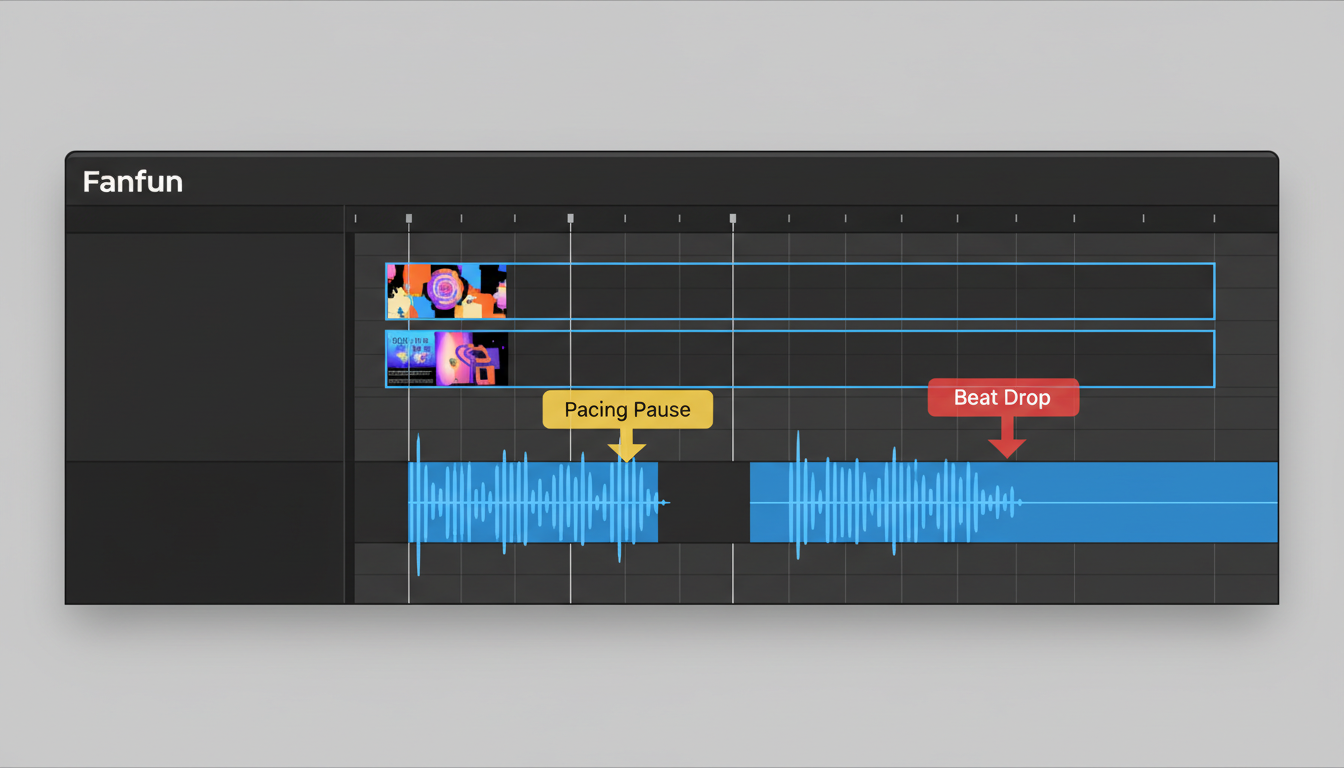
Task: Select the upper video clip's orange thumbnail
Action: [x=447, y=291]
